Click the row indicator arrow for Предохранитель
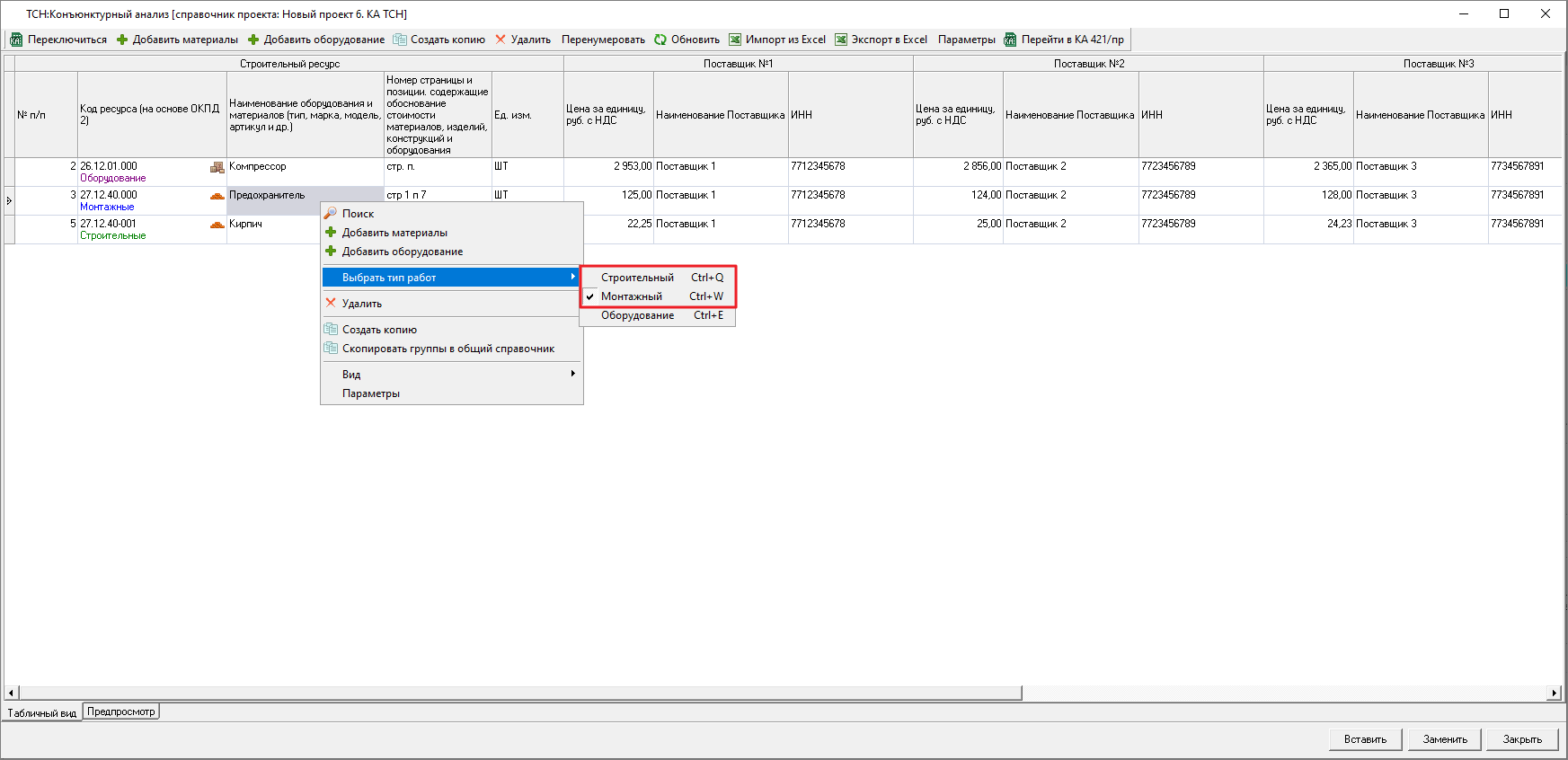Image resolution: width=1568 pixels, height=760 pixels. tap(9, 200)
